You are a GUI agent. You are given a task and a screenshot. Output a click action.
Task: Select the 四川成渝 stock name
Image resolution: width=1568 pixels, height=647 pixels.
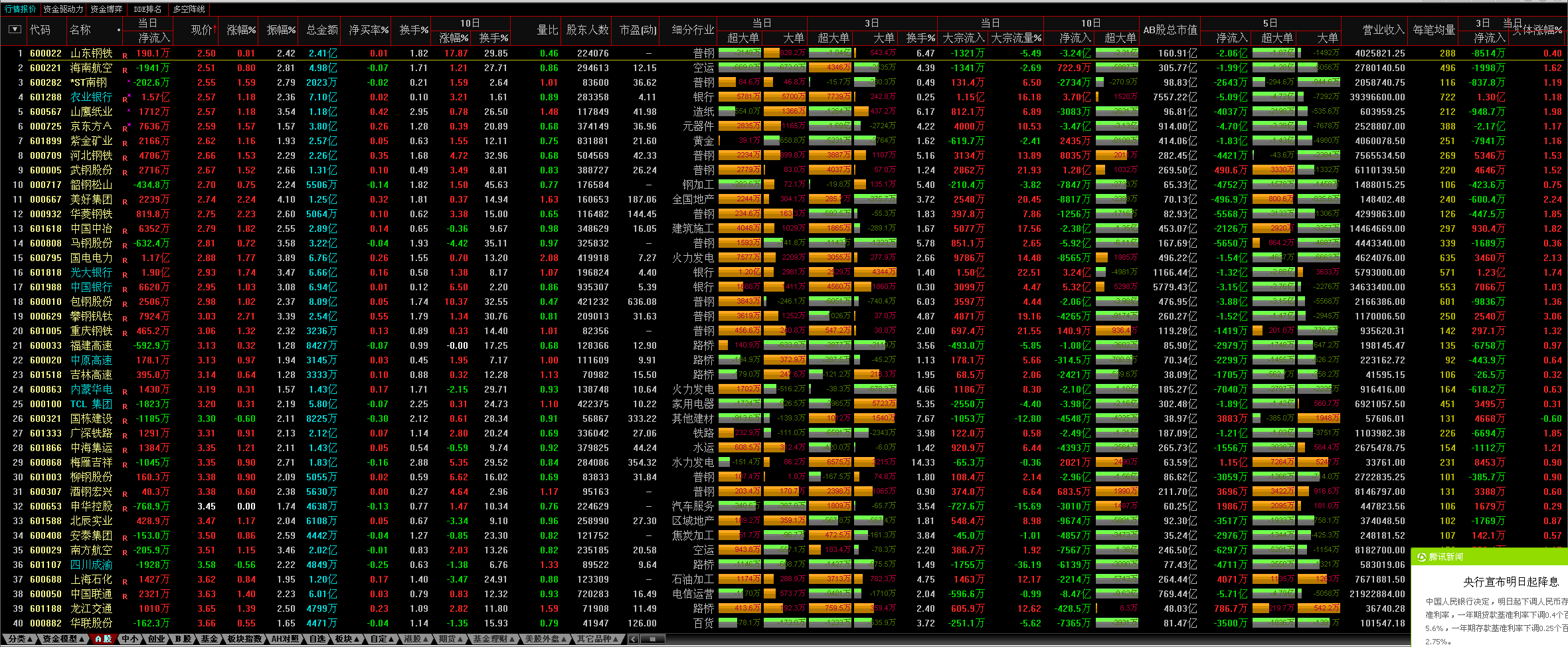(x=92, y=565)
